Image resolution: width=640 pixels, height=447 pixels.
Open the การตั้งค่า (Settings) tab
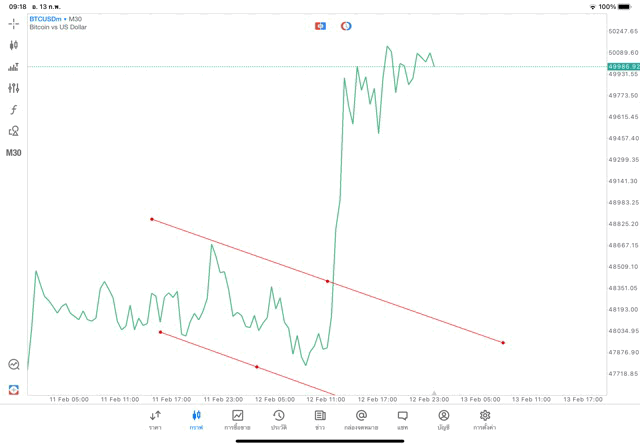pos(485,420)
